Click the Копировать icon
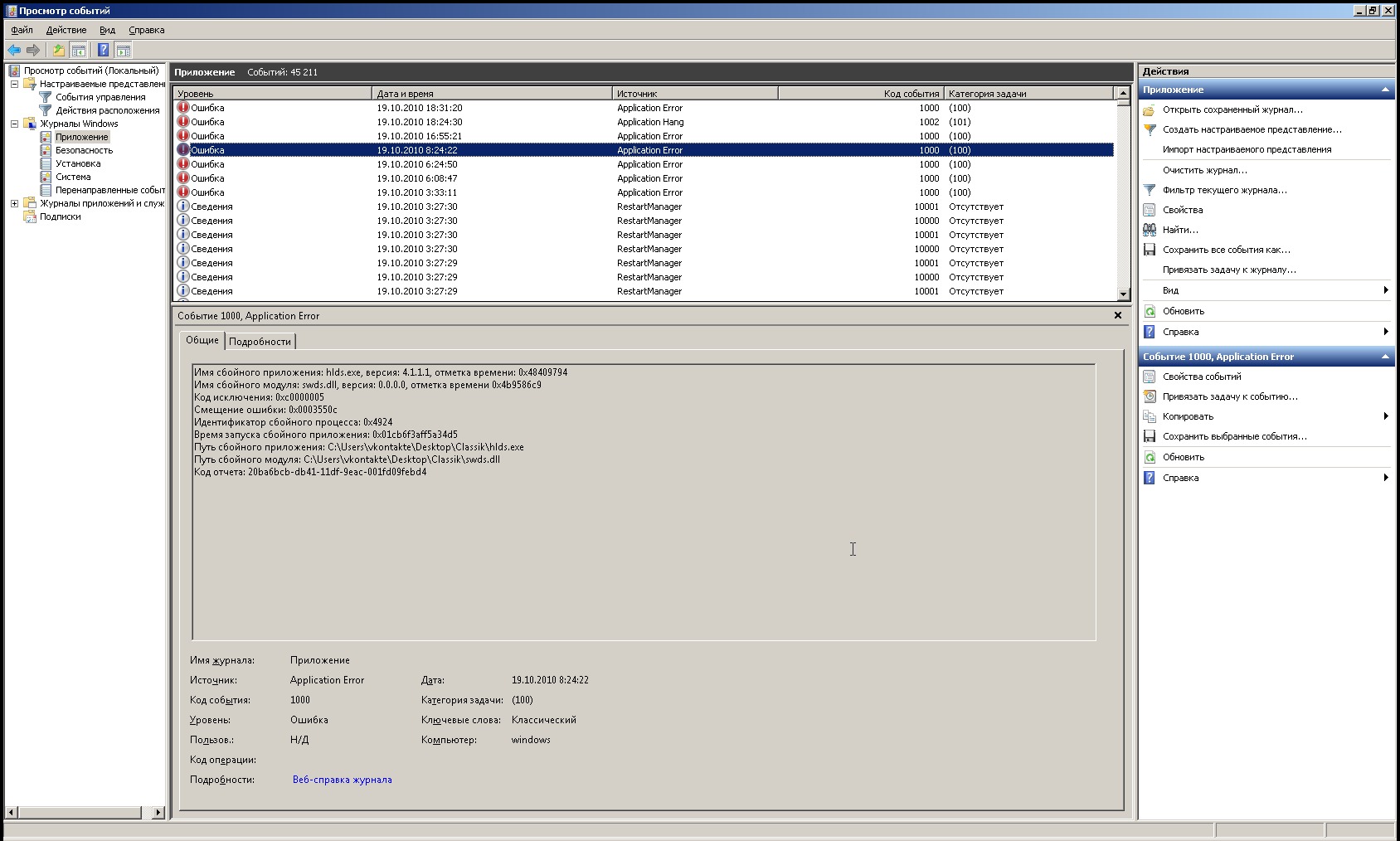This screenshot has width=1400, height=841. pos(1150,416)
